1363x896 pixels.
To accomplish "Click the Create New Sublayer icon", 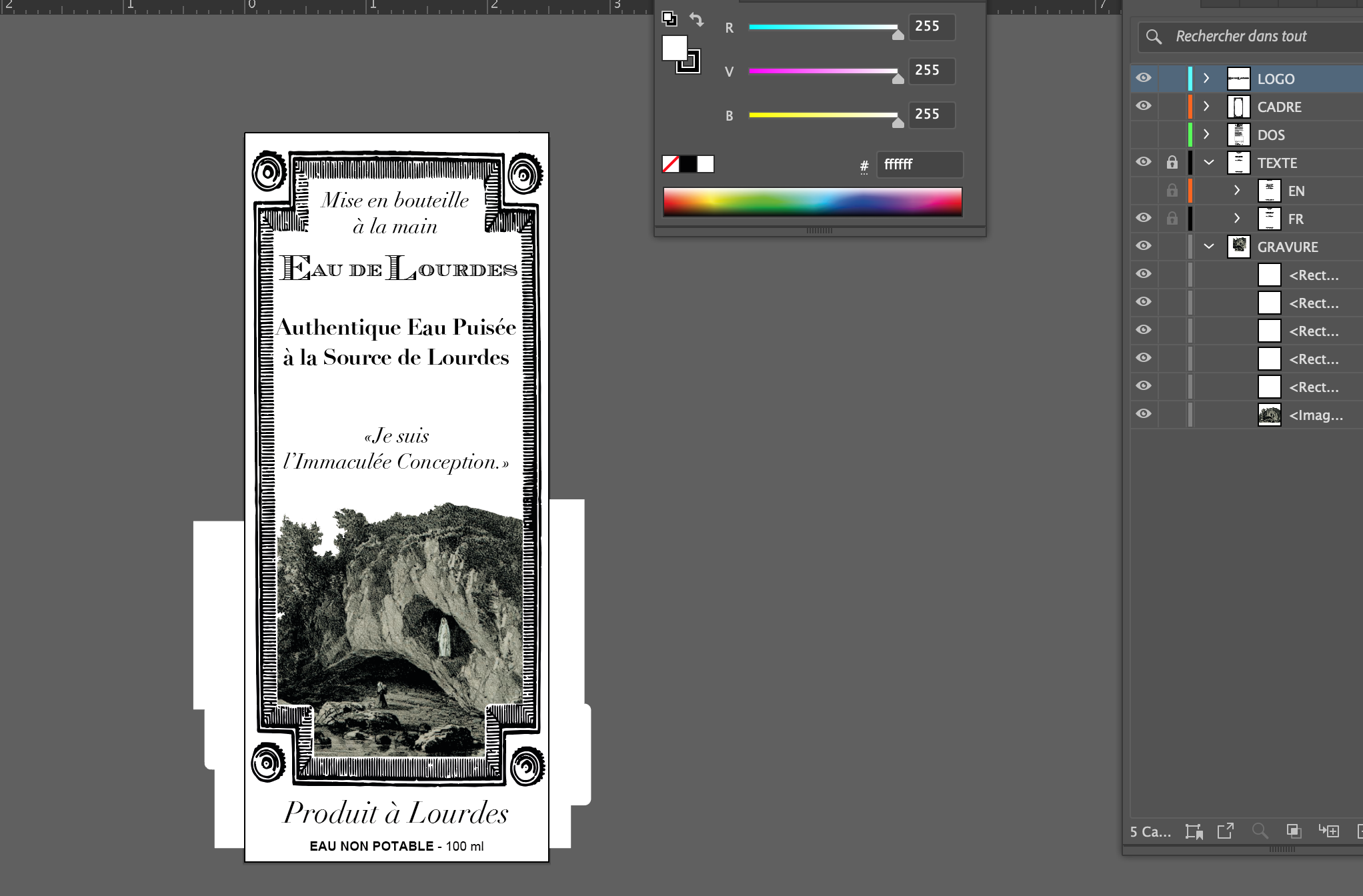I will tap(1328, 831).
